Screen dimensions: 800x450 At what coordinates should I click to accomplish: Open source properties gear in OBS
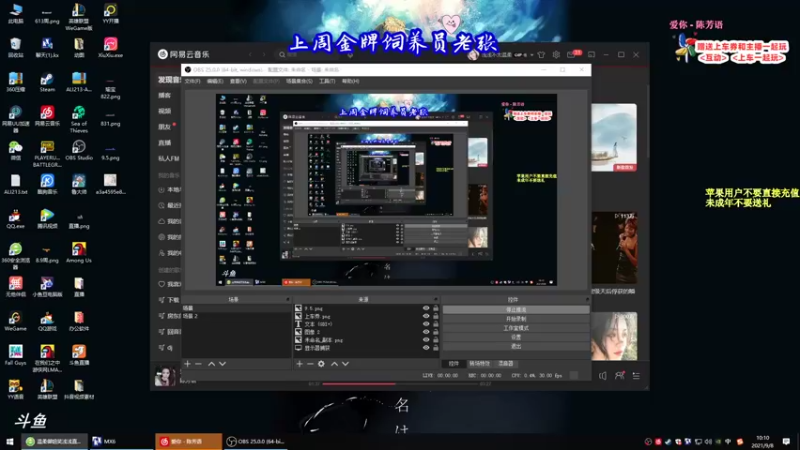coord(321,364)
